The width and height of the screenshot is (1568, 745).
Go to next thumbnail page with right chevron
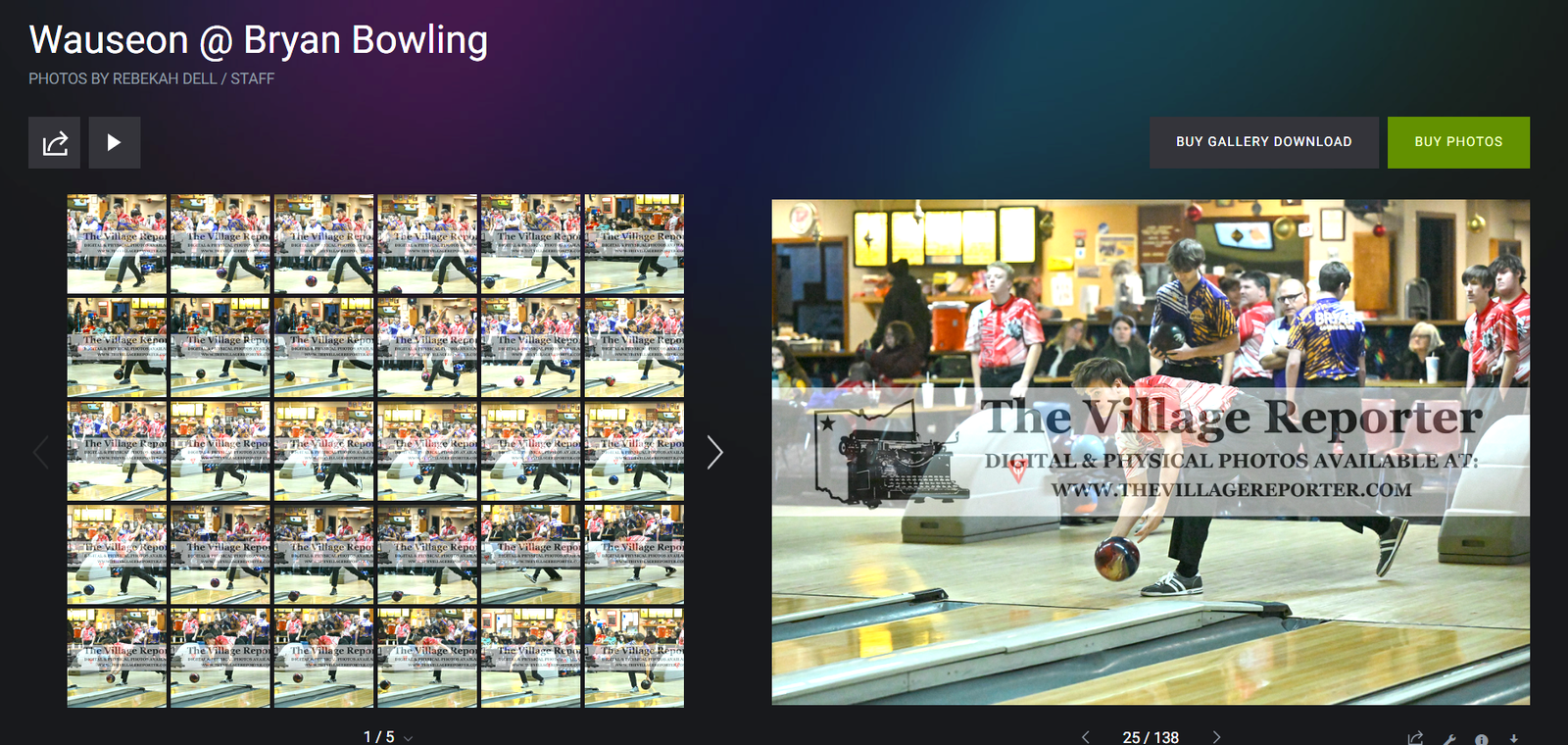pos(714,452)
